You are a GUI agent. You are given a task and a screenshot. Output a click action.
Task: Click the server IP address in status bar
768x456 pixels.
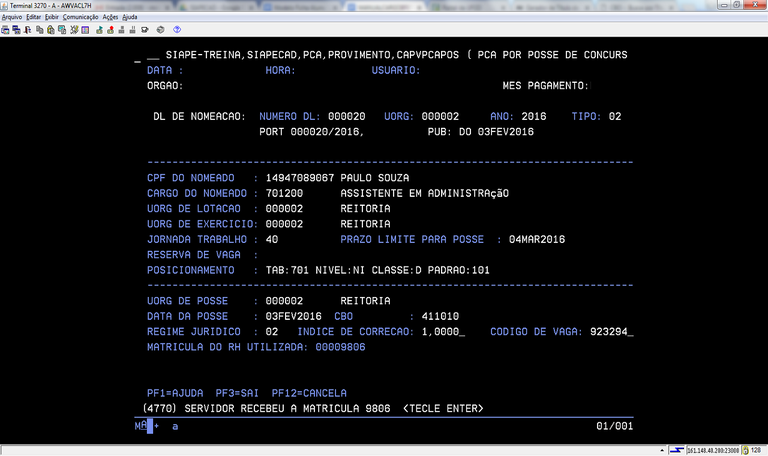pos(713,450)
